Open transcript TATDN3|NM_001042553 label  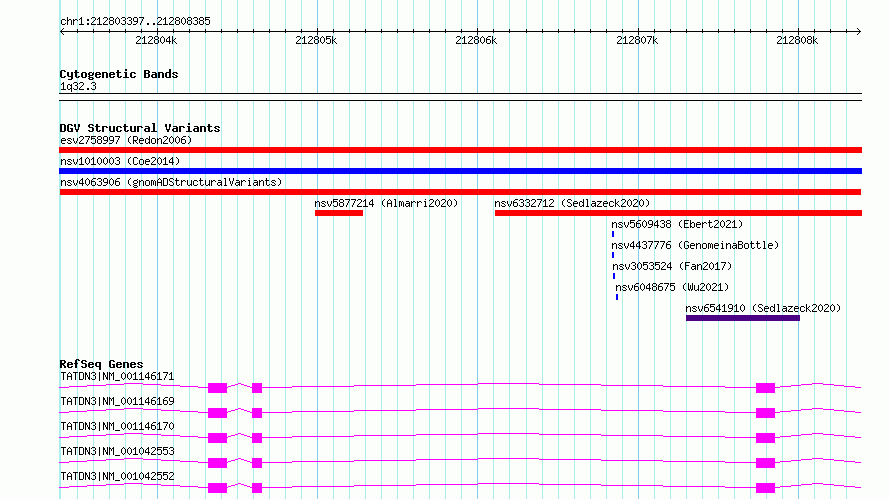[x=117, y=451]
